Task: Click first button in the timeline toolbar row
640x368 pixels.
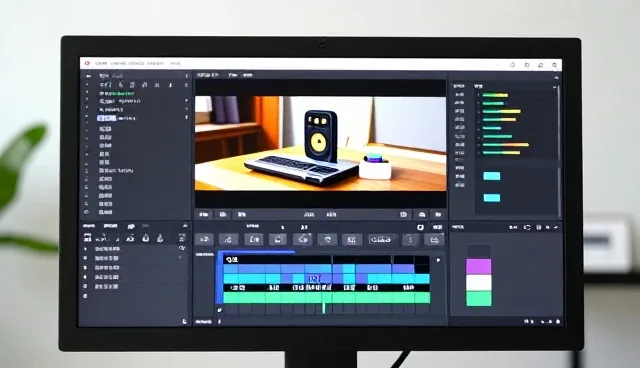Action: 204,239
